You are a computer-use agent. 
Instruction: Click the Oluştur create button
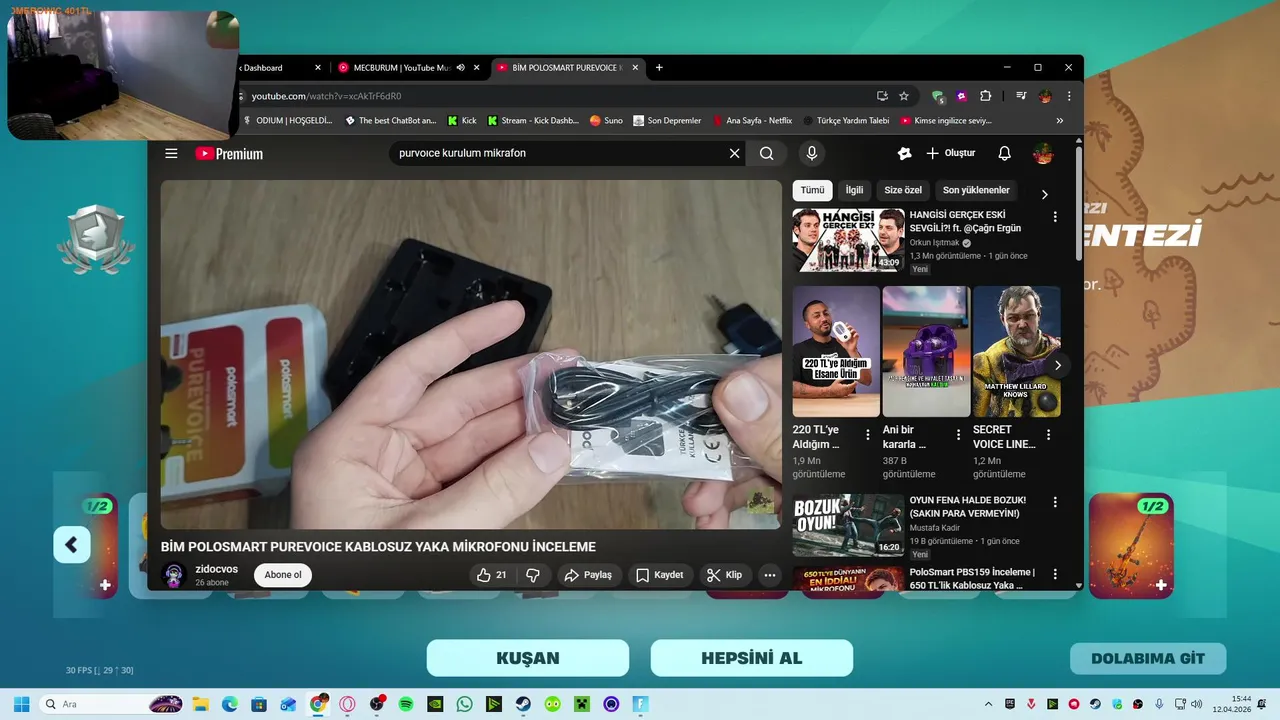[951, 153]
